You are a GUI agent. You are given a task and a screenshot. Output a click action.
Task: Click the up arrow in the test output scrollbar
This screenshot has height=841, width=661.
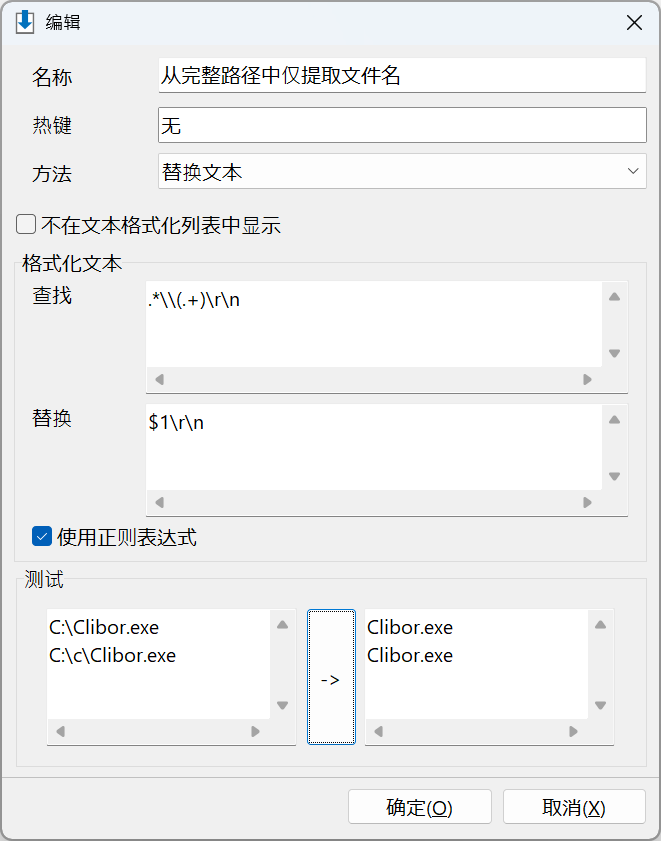point(600,625)
